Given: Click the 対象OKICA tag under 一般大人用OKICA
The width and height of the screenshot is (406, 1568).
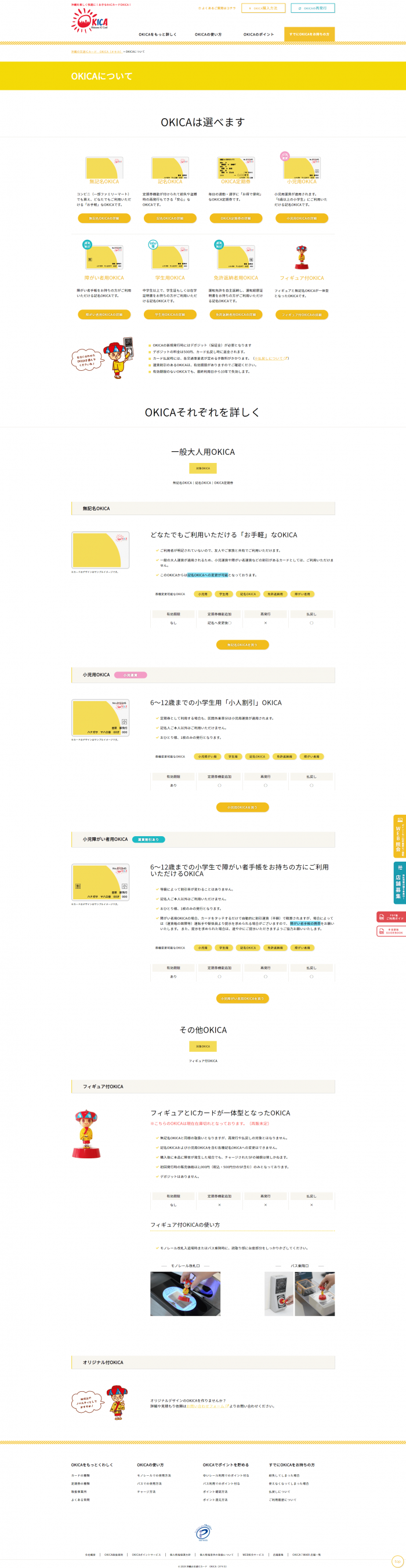Looking at the screenshot, I should coord(203,469).
